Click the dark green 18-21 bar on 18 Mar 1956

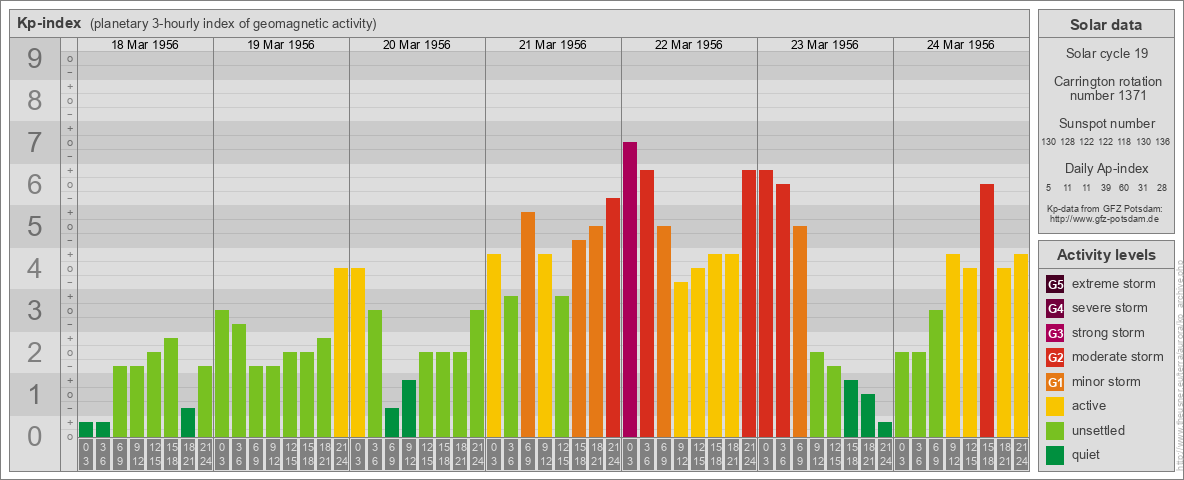(188, 423)
